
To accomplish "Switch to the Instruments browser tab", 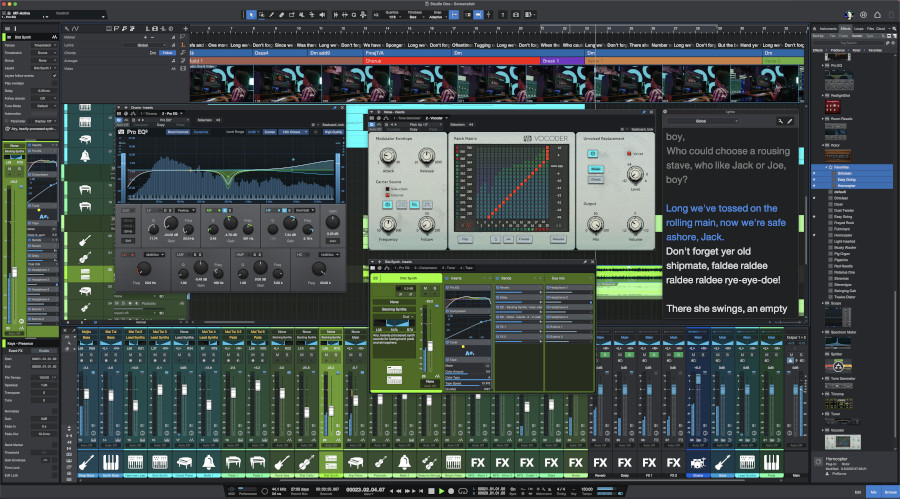I will pos(828,28).
